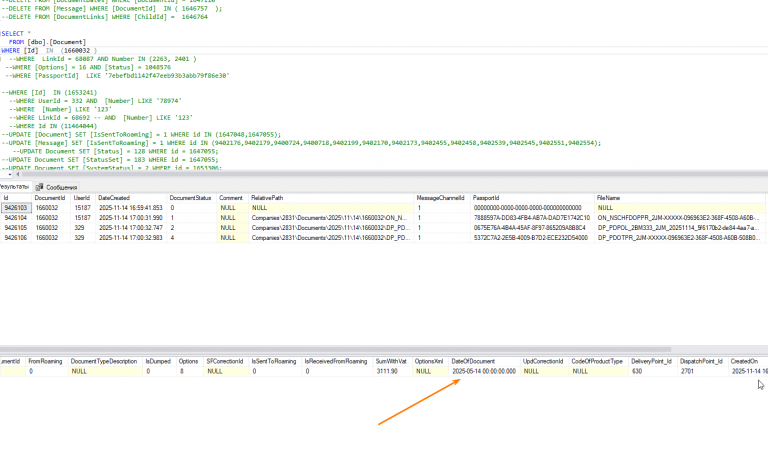Select the CreatedOn column header
The image size is (768, 460).
pos(748,362)
